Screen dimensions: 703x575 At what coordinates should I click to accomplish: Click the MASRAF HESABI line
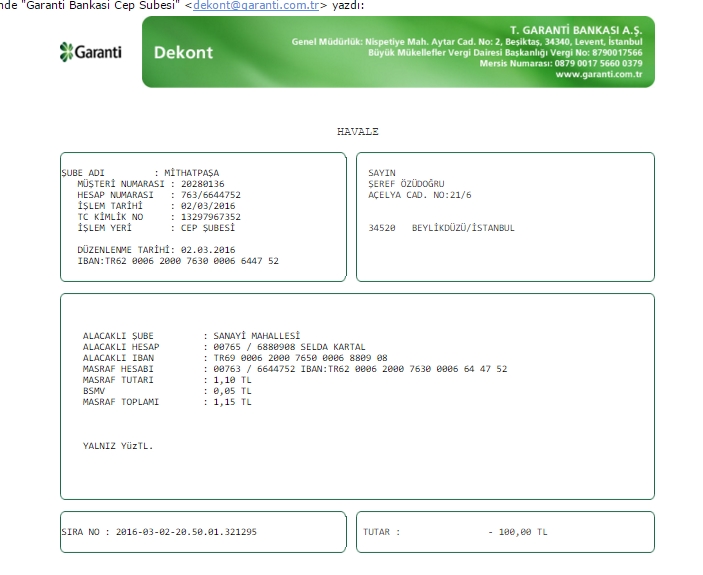pos(295,369)
